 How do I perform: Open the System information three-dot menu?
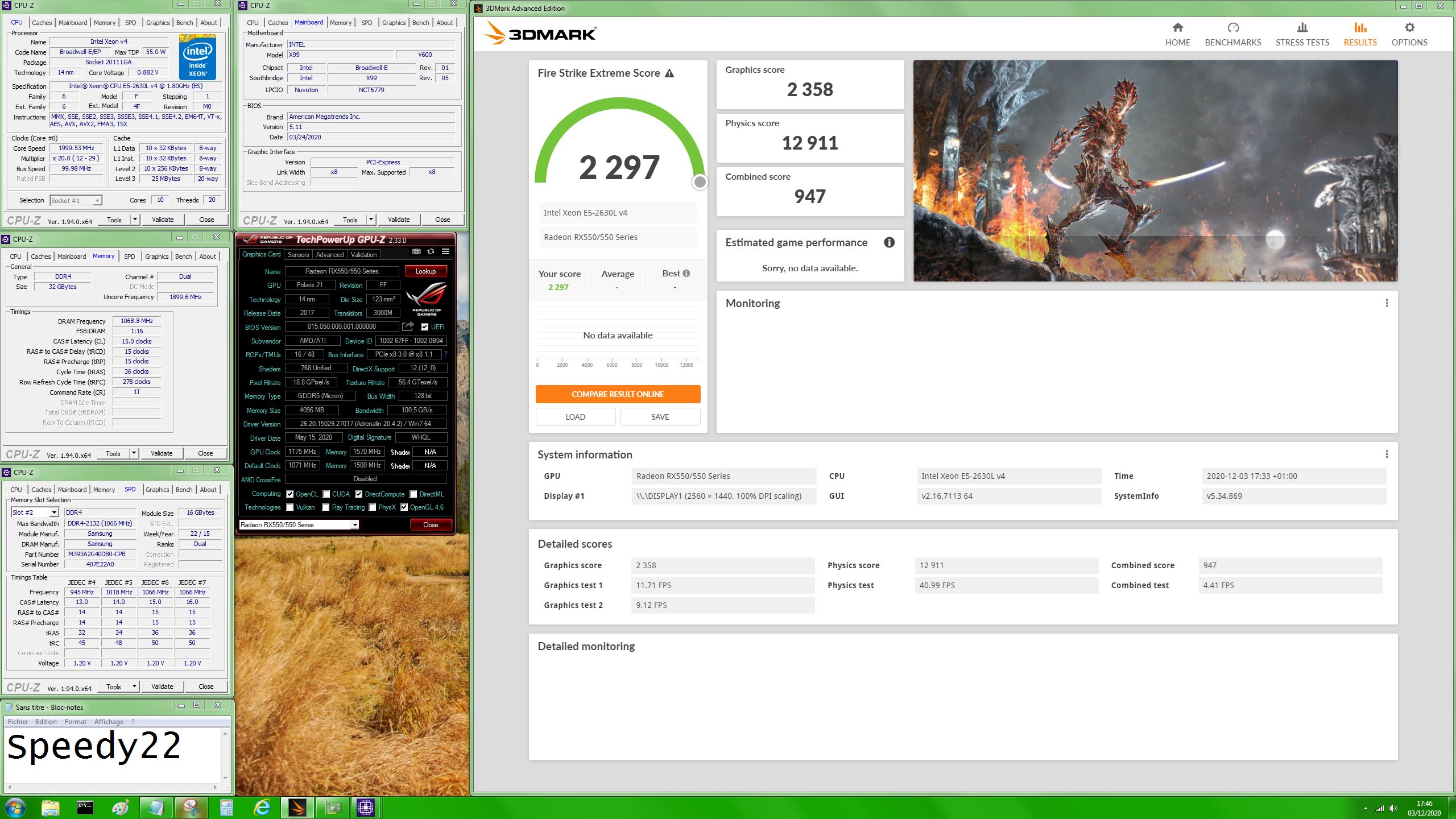(1387, 454)
